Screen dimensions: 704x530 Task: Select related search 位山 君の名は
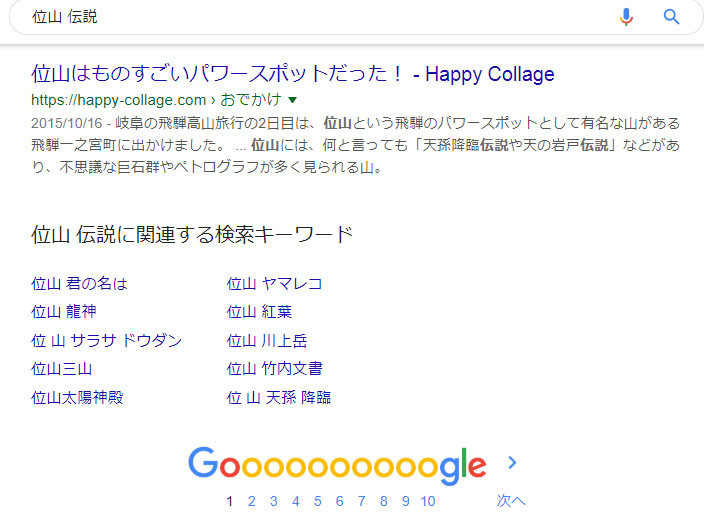(79, 283)
